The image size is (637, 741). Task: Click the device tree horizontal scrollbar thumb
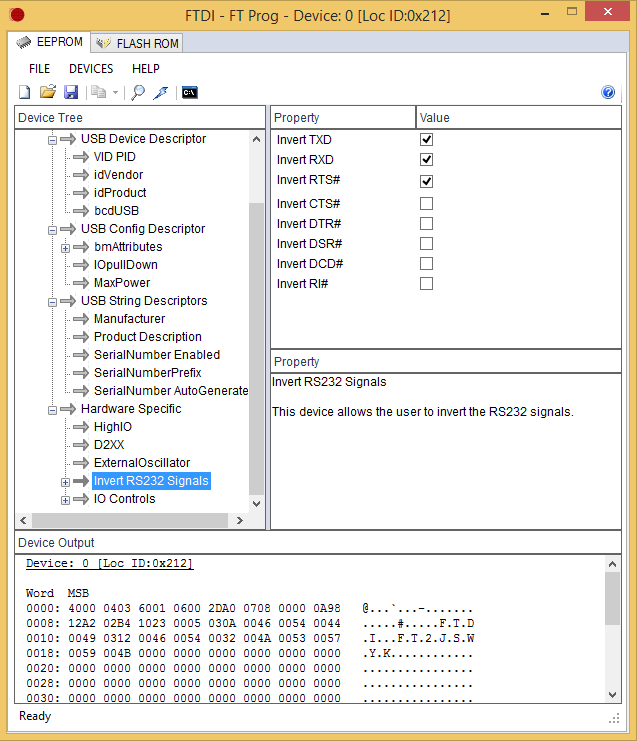click(x=130, y=520)
